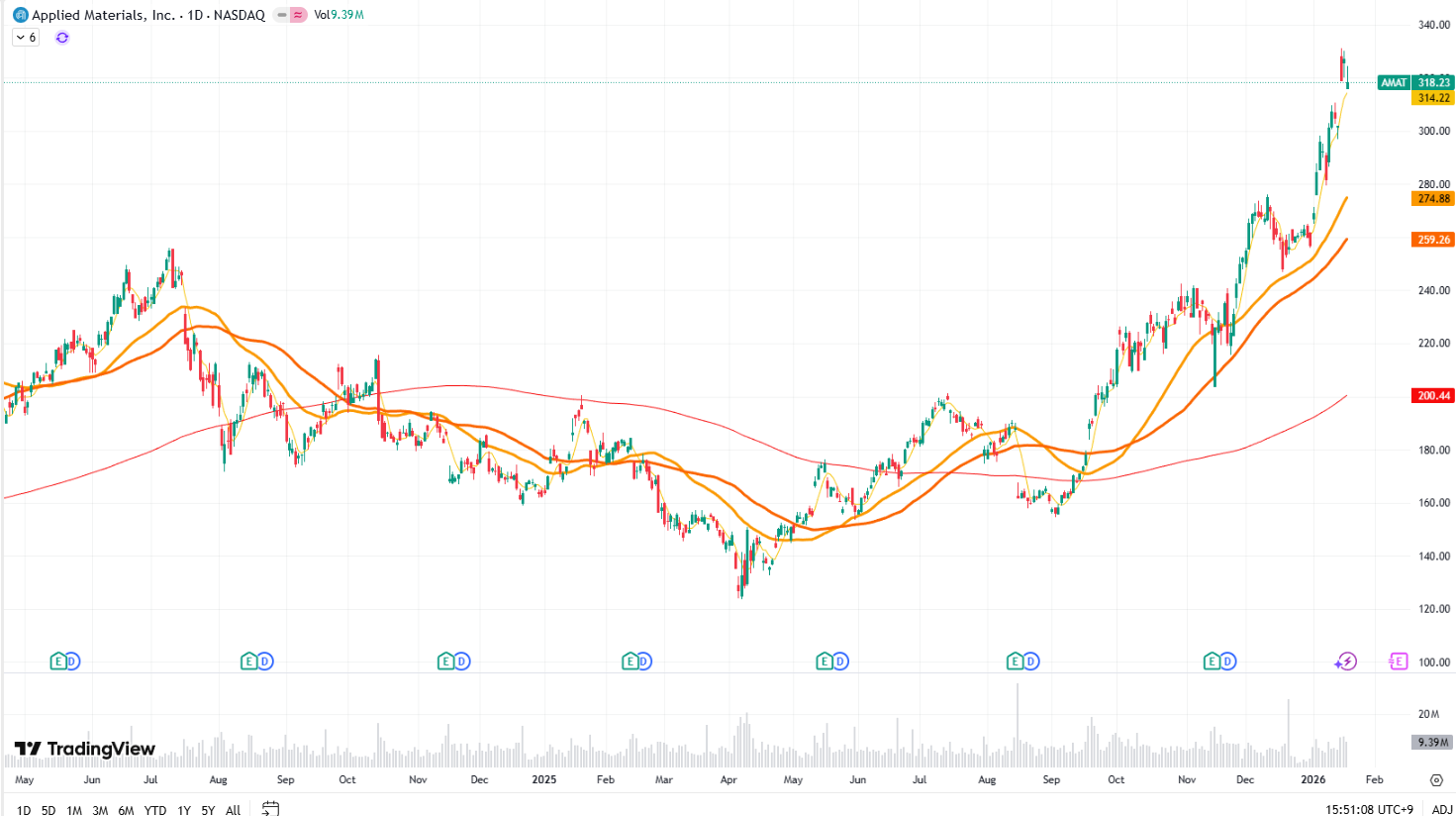Screen dimensions: 1456x816
Task: Click the 318.23 last price label
Action: tap(1433, 82)
